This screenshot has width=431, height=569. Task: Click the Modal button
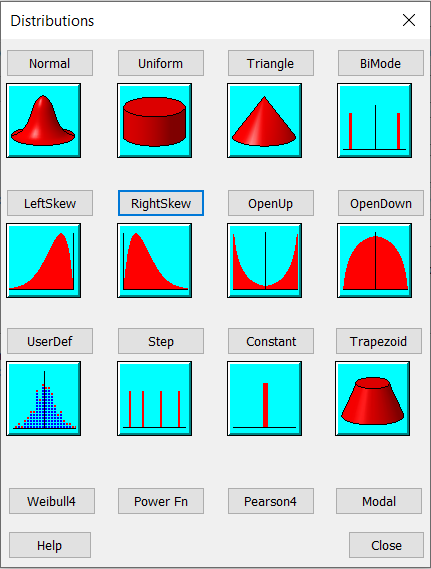coord(379,501)
